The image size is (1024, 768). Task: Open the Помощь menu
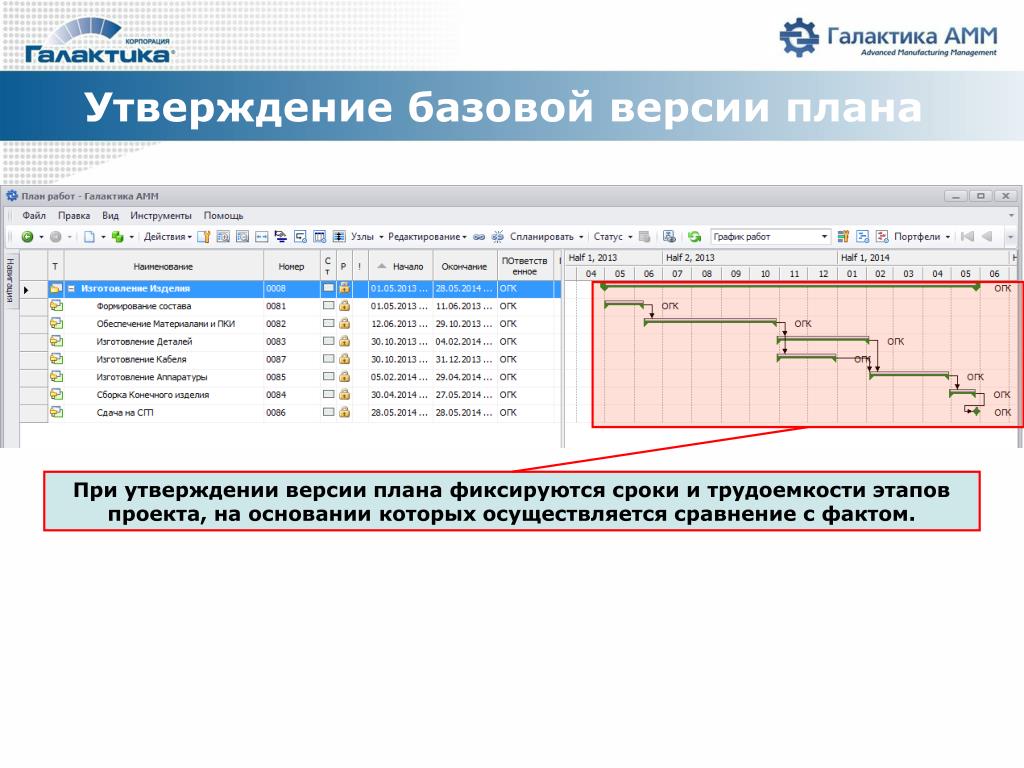tap(223, 216)
